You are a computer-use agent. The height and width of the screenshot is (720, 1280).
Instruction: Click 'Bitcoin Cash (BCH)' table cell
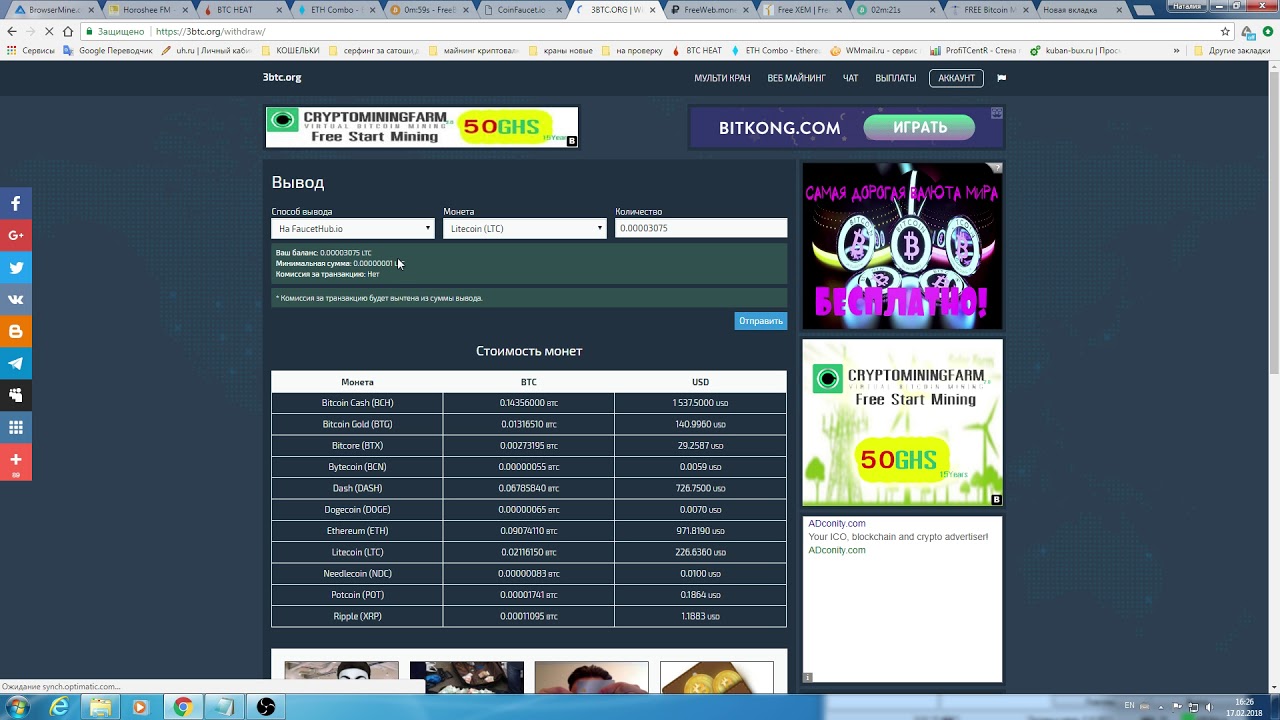point(357,403)
